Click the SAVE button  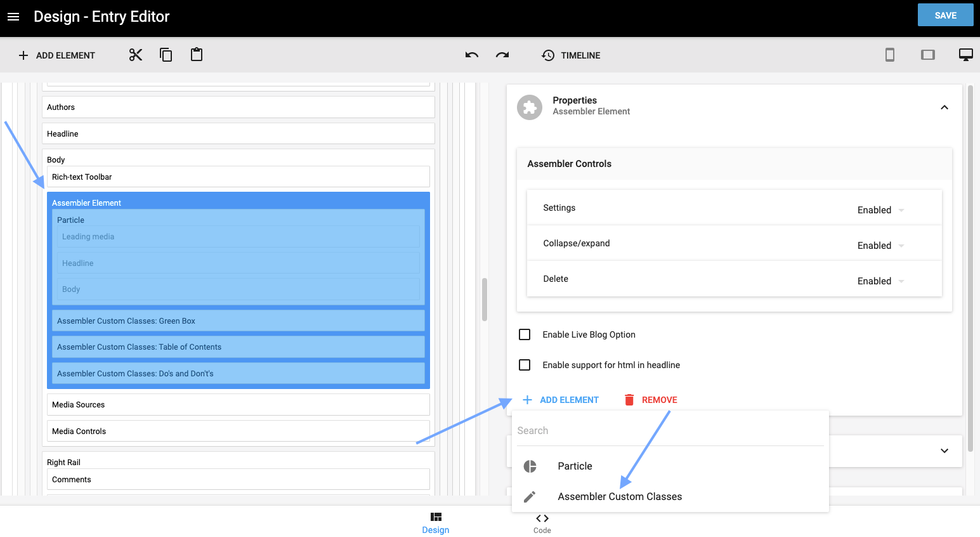coord(945,16)
